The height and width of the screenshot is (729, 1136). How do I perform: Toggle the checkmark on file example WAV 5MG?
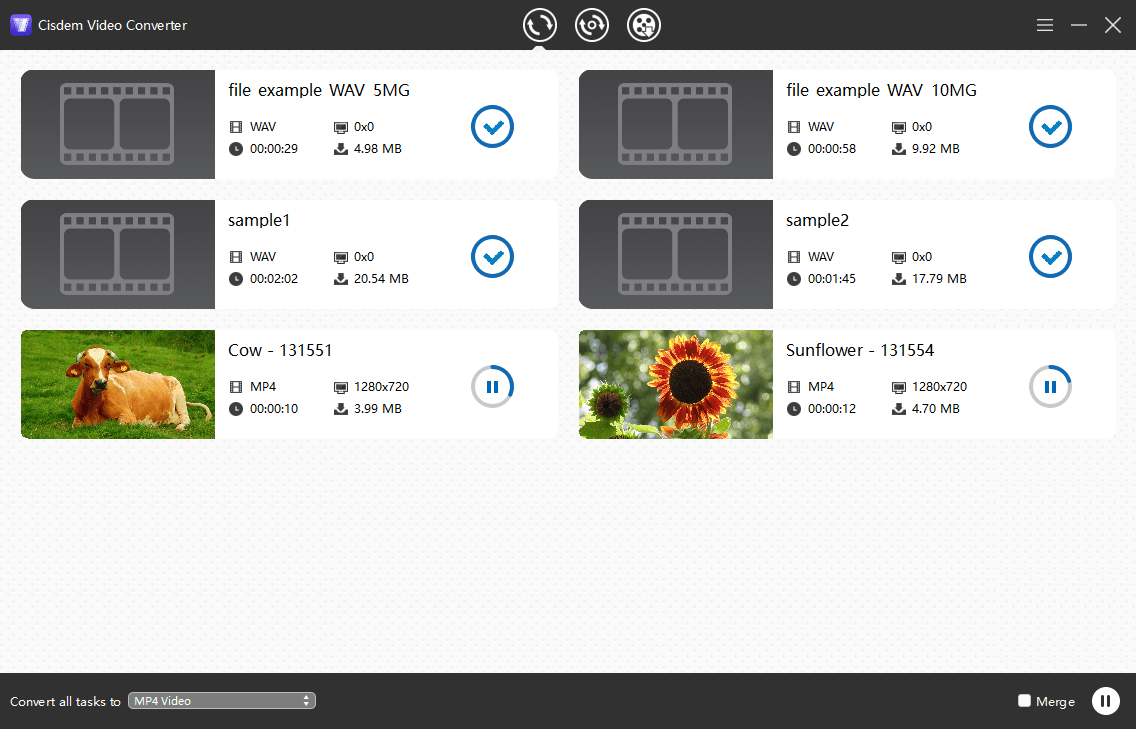[x=492, y=127]
